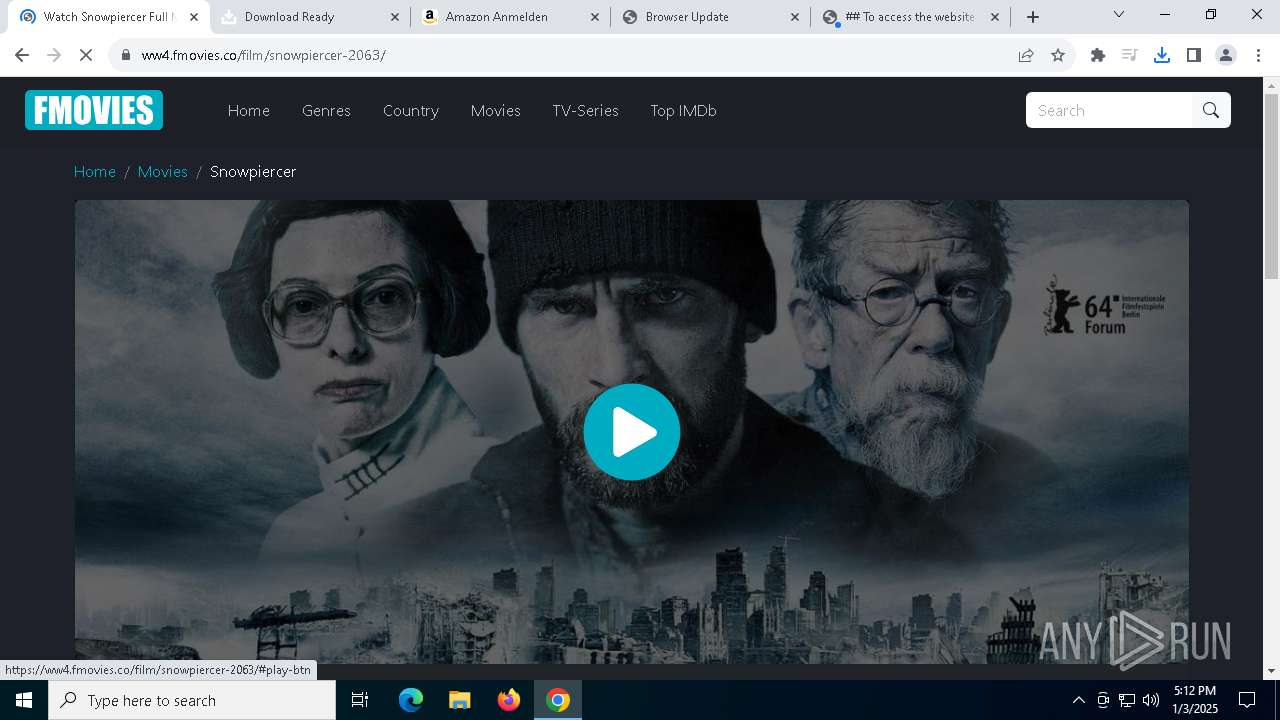Click the taskbar search box
Image resolution: width=1280 pixels, height=720 pixels.
(x=192, y=700)
